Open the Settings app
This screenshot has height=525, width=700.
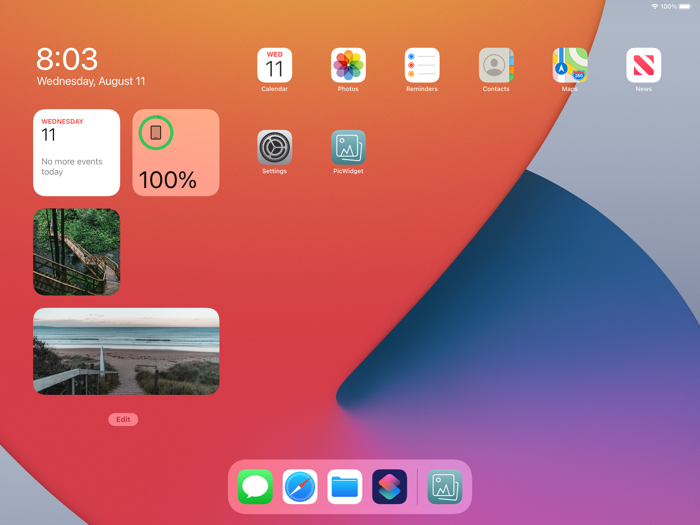click(x=275, y=147)
